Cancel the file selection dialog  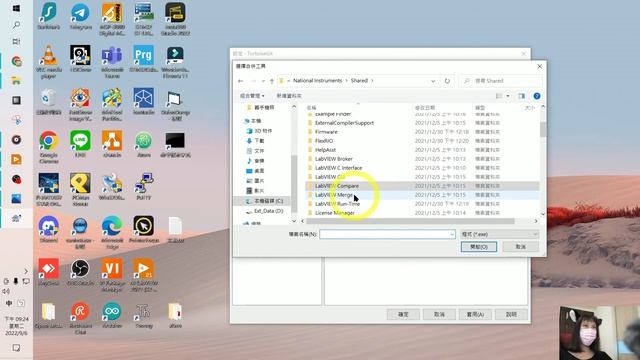point(521,247)
